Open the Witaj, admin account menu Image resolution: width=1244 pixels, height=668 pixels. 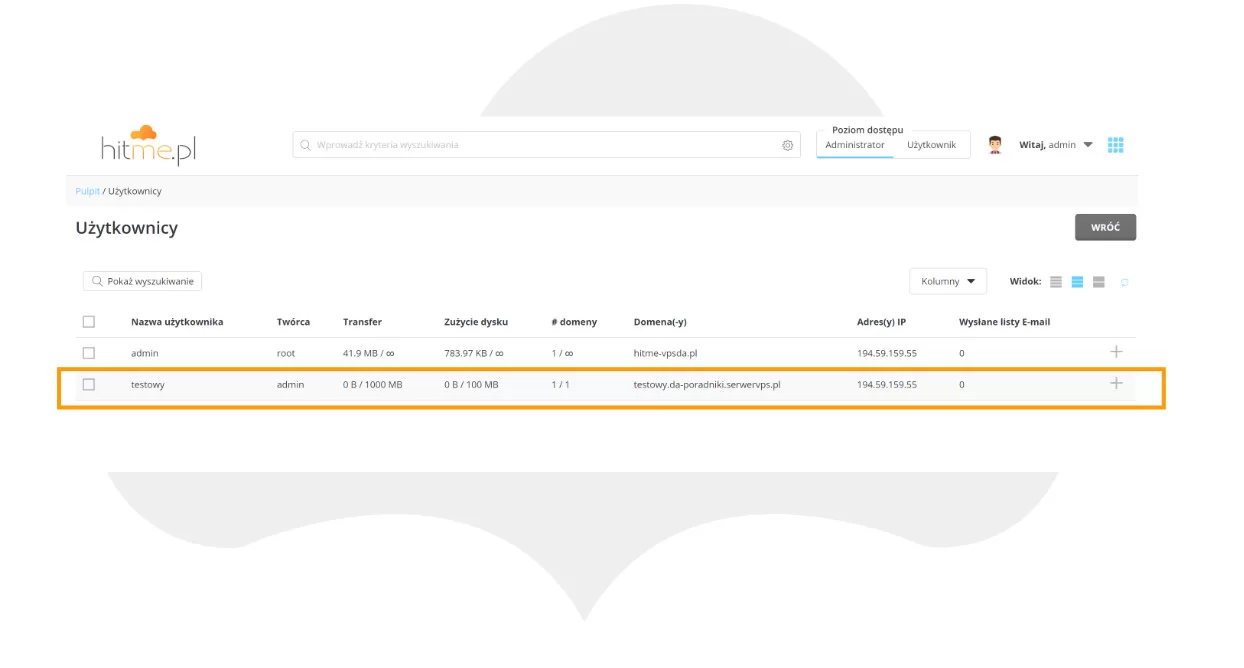click(1056, 145)
